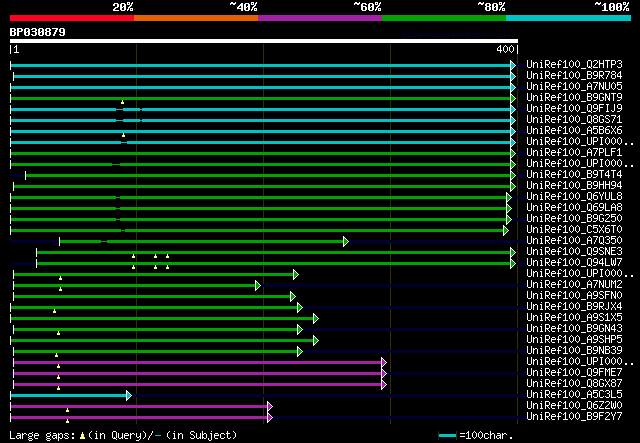Click the 400 end position label
The width and height of the screenshot is (640, 443).
click(x=505, y=49)
